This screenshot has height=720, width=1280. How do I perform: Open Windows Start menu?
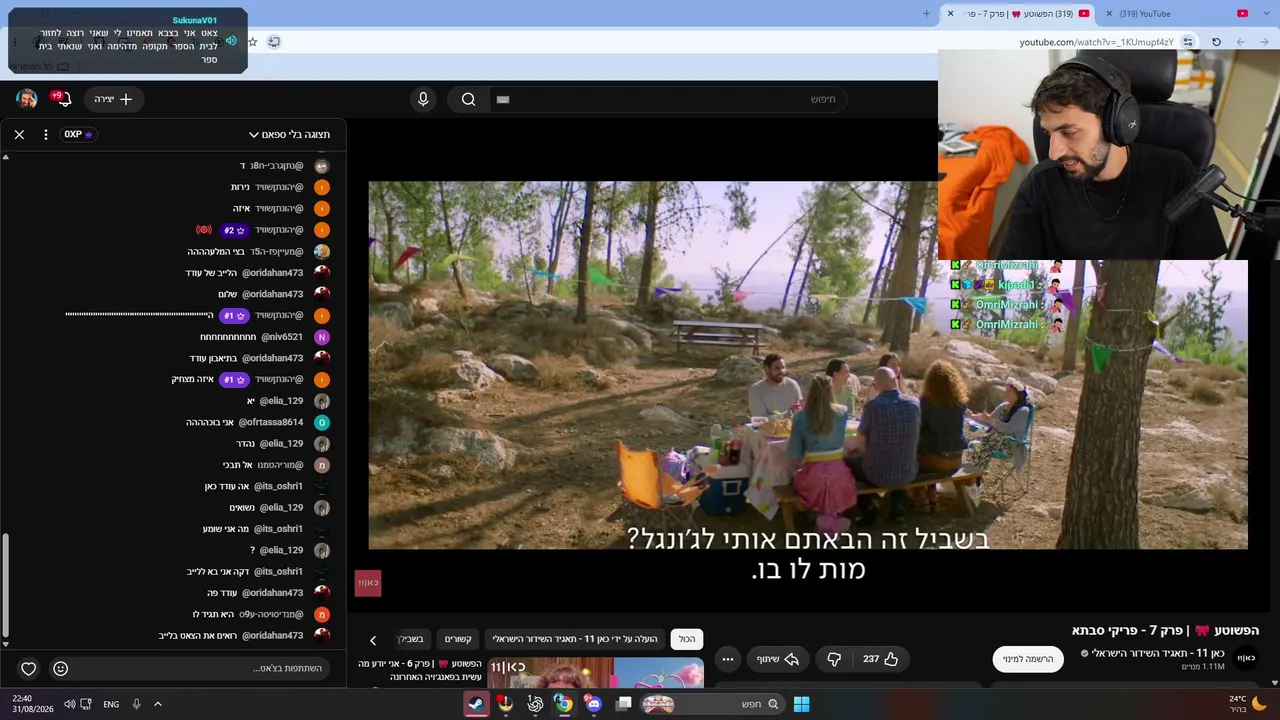coord(801,704)
